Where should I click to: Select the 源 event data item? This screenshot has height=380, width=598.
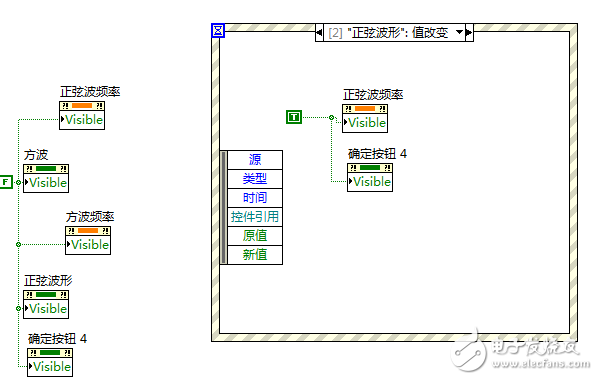(255, 159)
